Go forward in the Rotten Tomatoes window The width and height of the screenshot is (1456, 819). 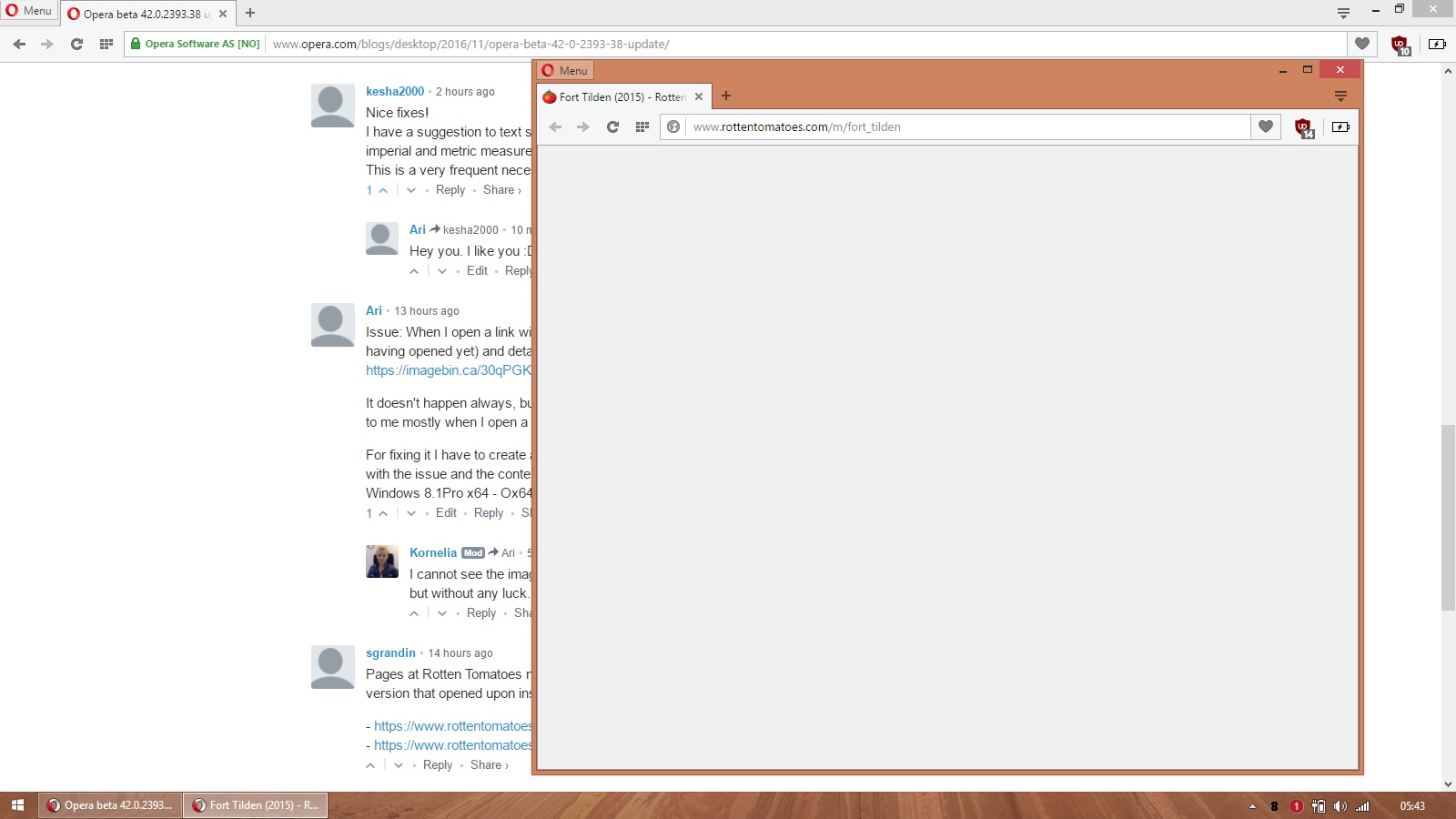[x=583, y=126]
